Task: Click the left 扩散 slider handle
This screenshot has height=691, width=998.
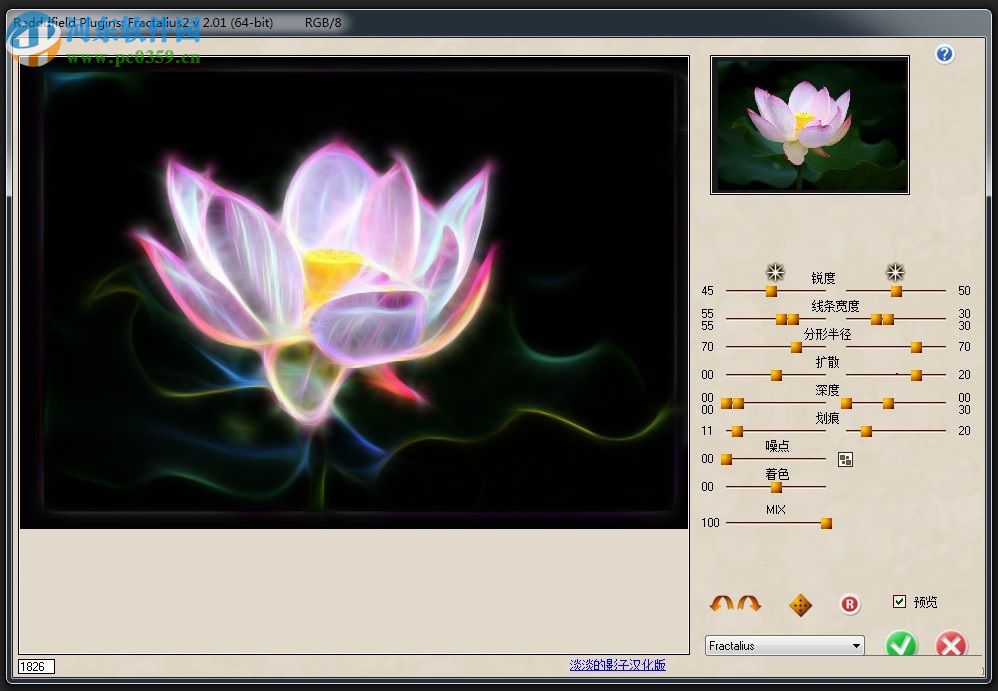Action: click(x=777, y=375)
